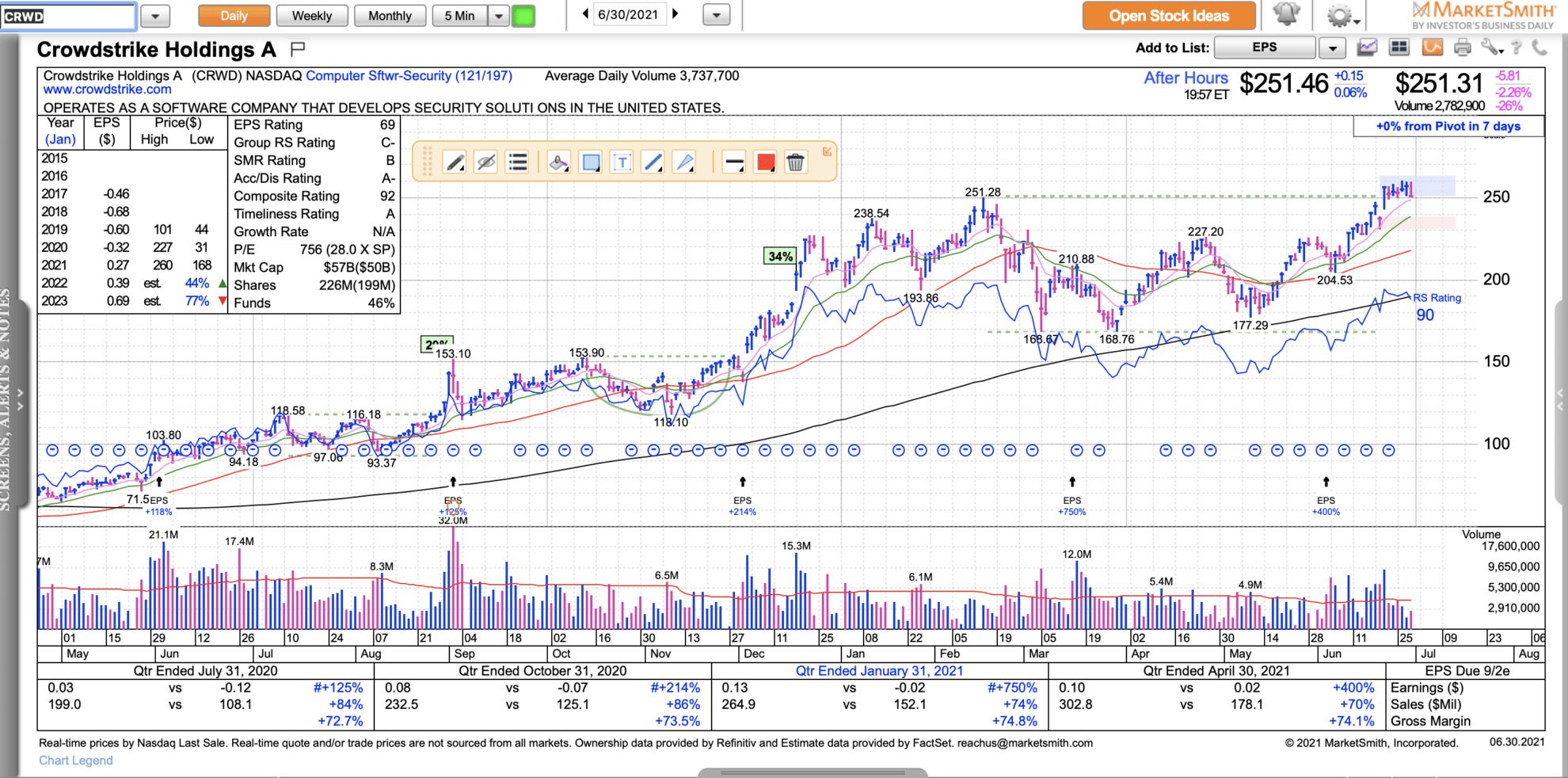Click the RS Rating 90 label
The width and height of the screenshot is (1568, 778).
(1437, 307)
